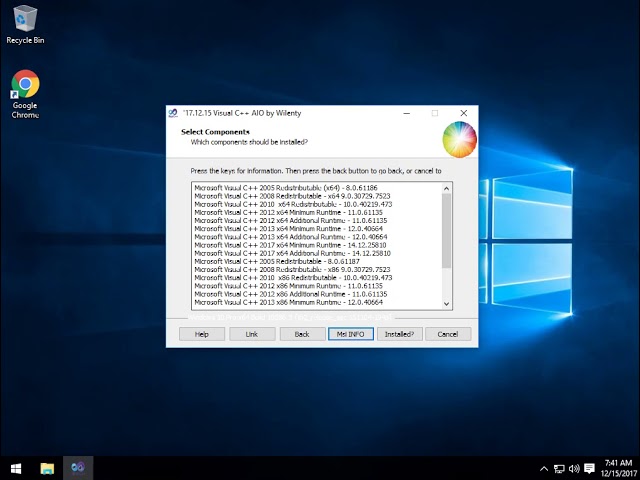The width and height of the screenshot is (640, 480).
Task: Select Visual C++ 2010 x86 Redistributable 10.0.40219.473
Action: click(x=293, y=278)
